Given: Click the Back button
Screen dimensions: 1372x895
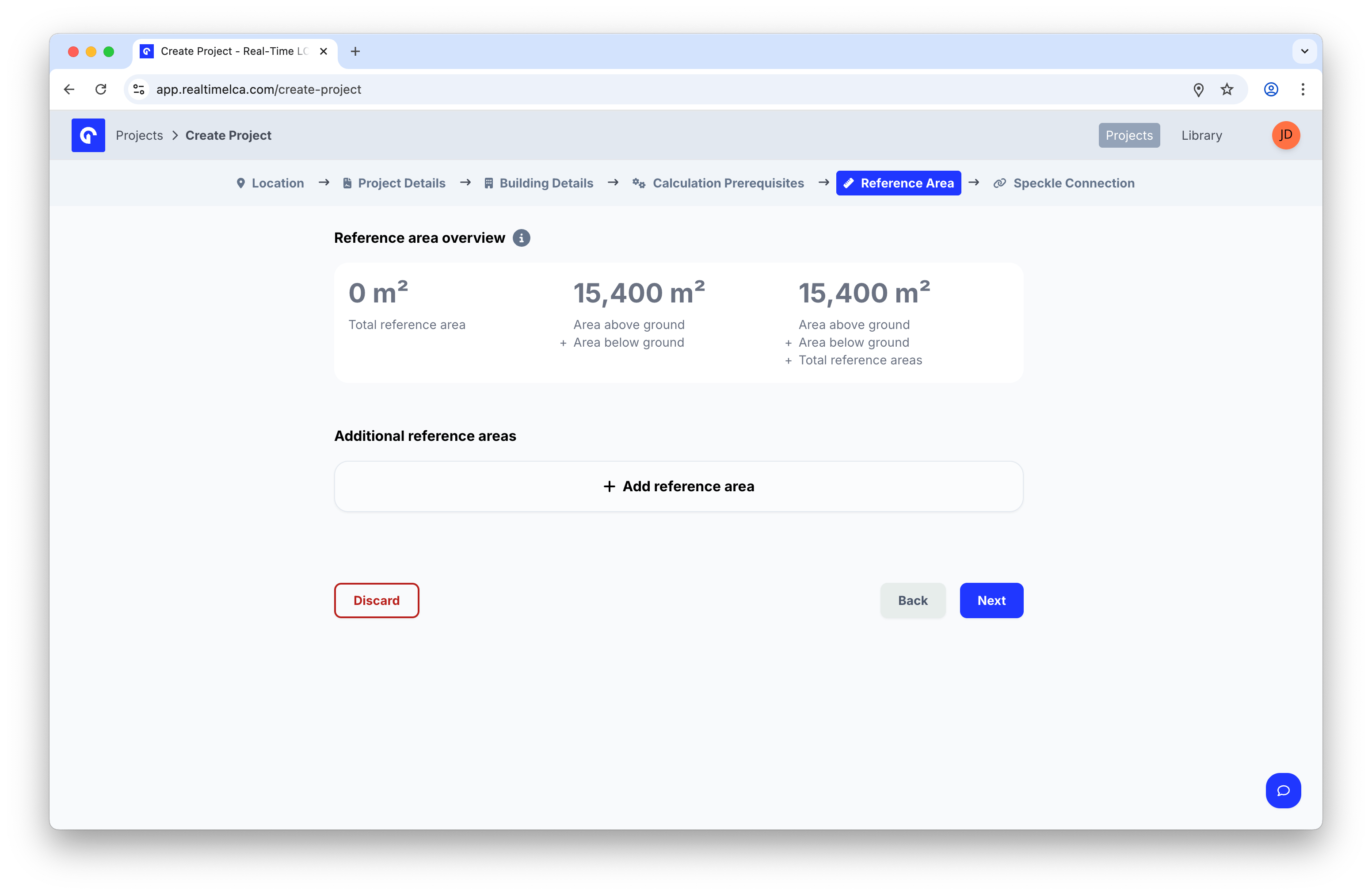Looking at the screenshot, I should (x=913, y=600).
